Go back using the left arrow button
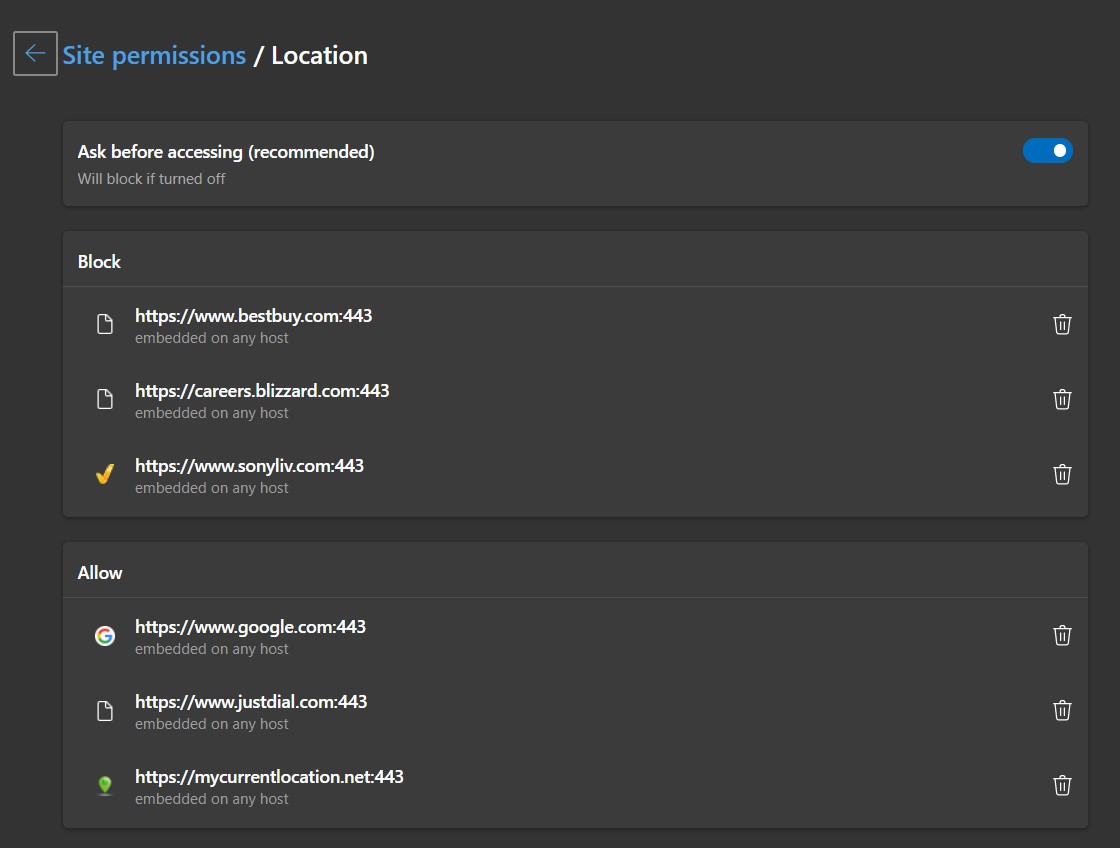1120x848 pixels. click(x=35, y=54)
